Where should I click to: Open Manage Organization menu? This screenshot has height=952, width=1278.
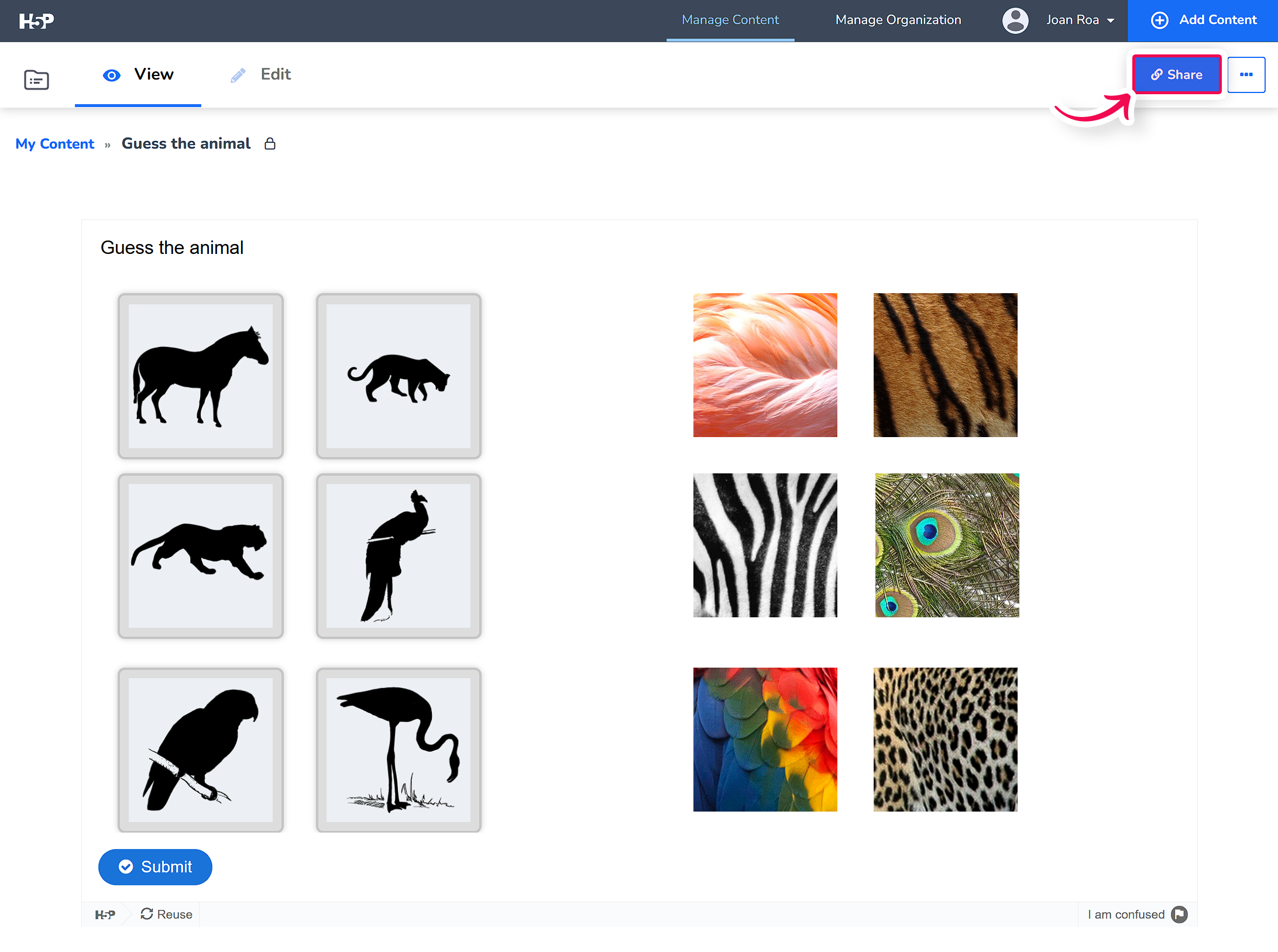pyautogui.click(x=898, y=20)
